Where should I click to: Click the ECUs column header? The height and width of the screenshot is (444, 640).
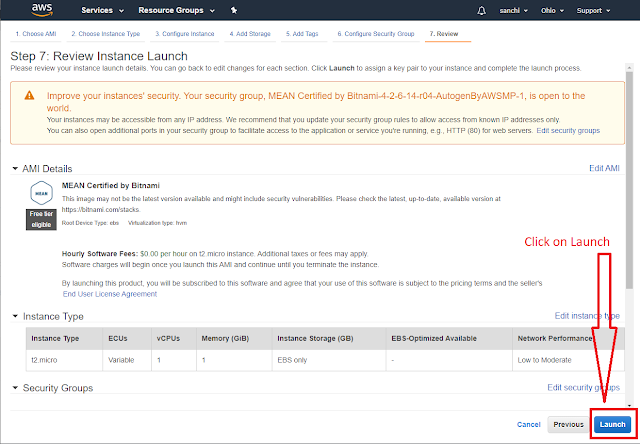click(127, 338)
